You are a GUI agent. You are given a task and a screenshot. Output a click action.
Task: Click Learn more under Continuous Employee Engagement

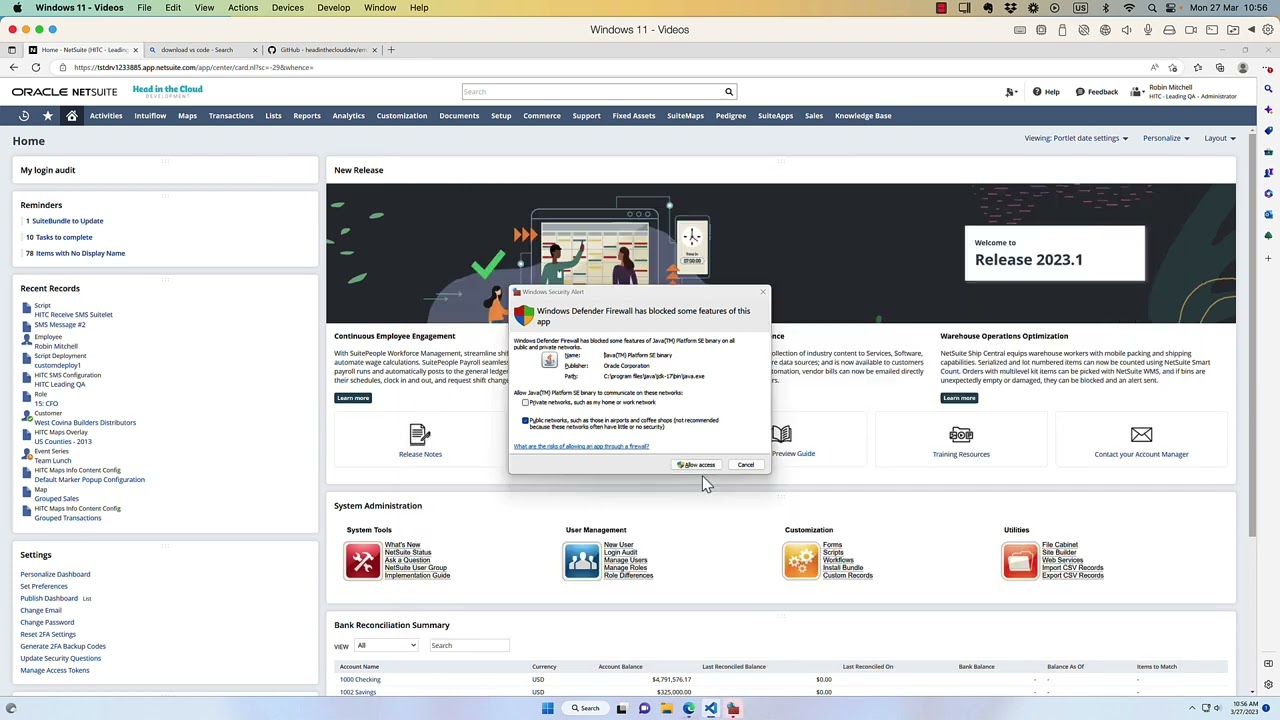[353, 398]
